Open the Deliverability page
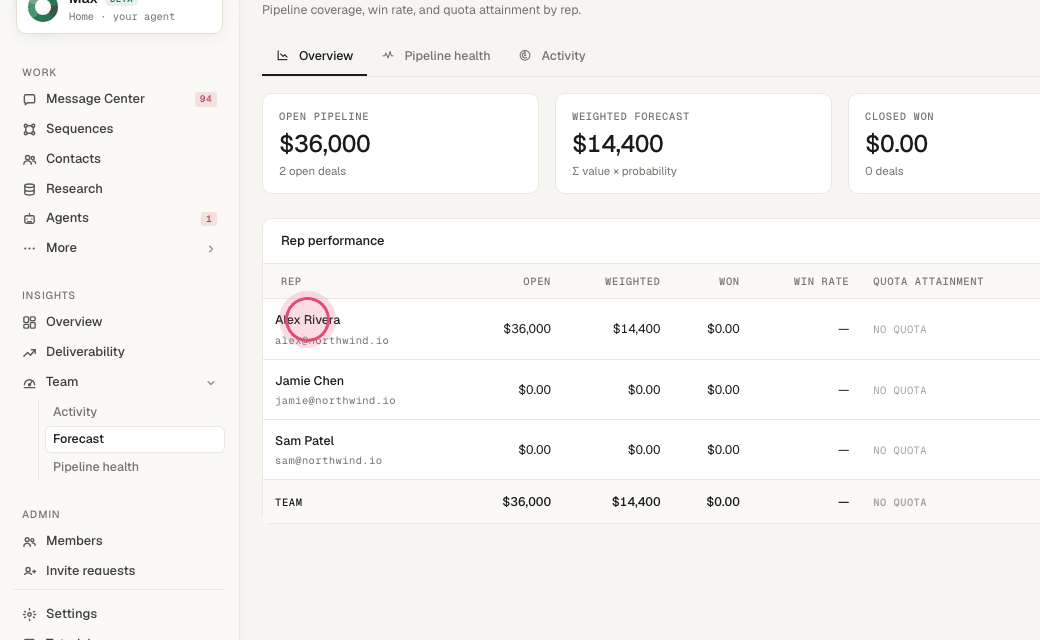 pyautogui.click(x=119, y=352)
